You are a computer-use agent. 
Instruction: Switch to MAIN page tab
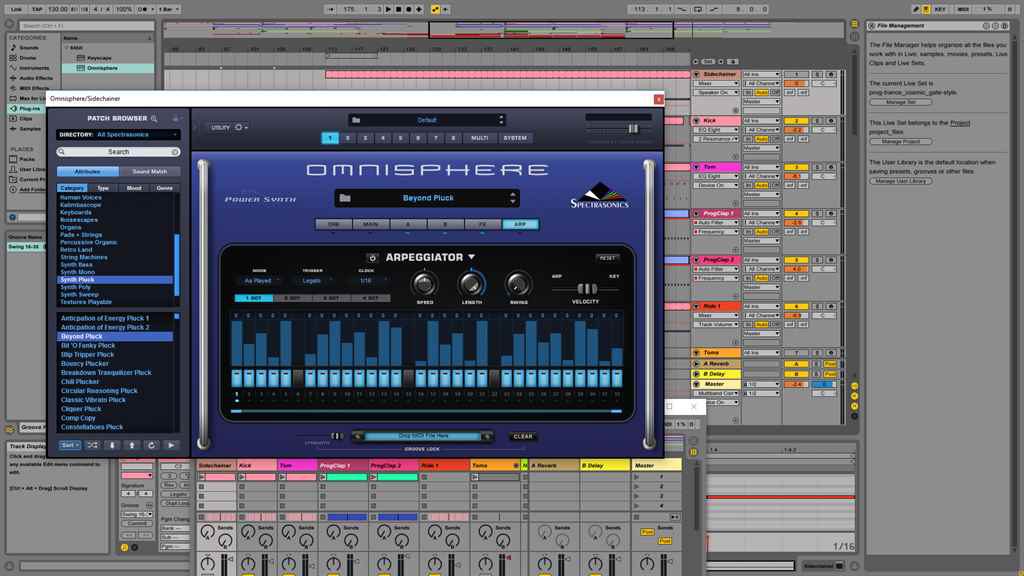tap(370, 224)
